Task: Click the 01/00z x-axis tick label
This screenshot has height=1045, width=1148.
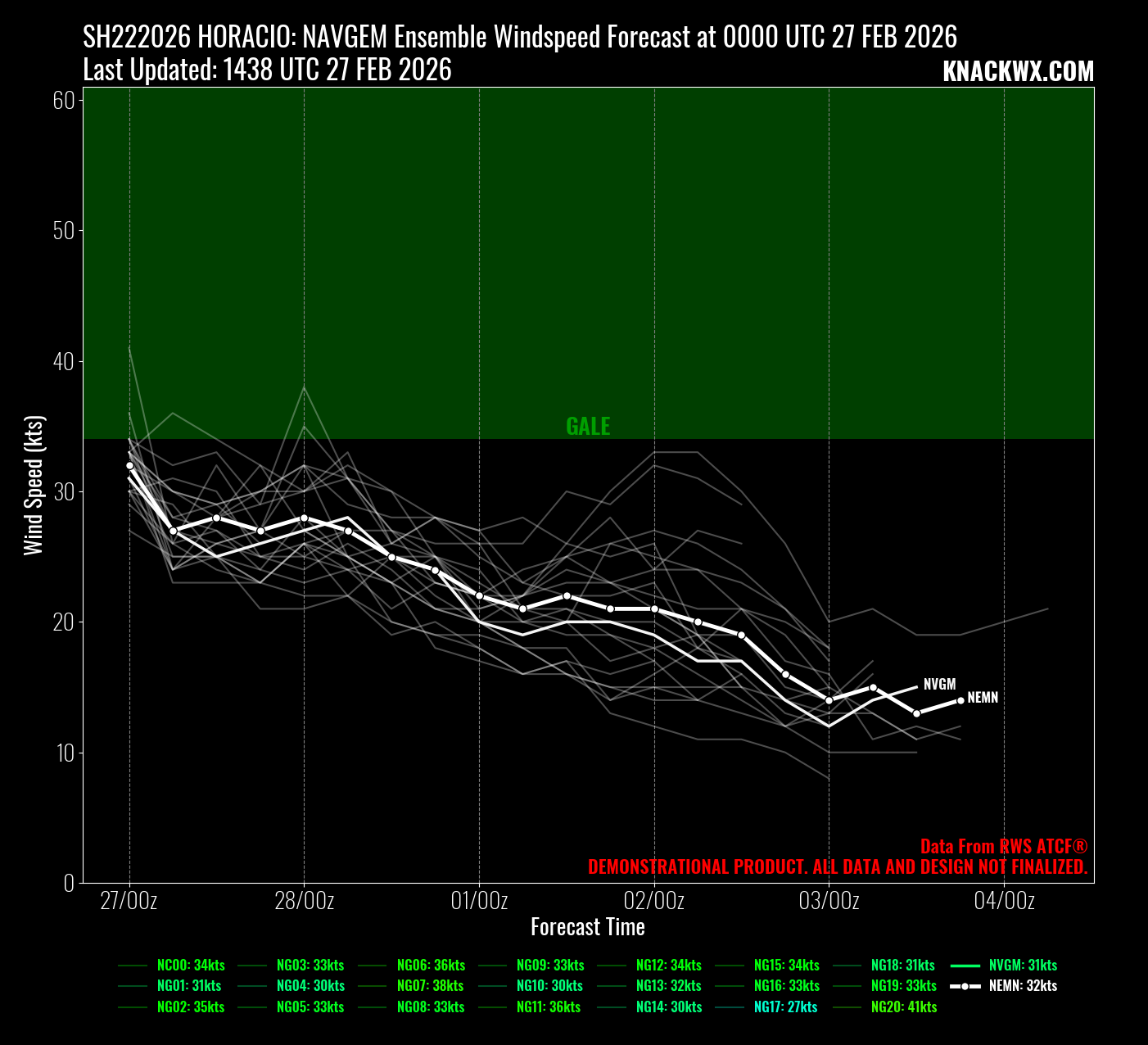Action: pos(479,901)
